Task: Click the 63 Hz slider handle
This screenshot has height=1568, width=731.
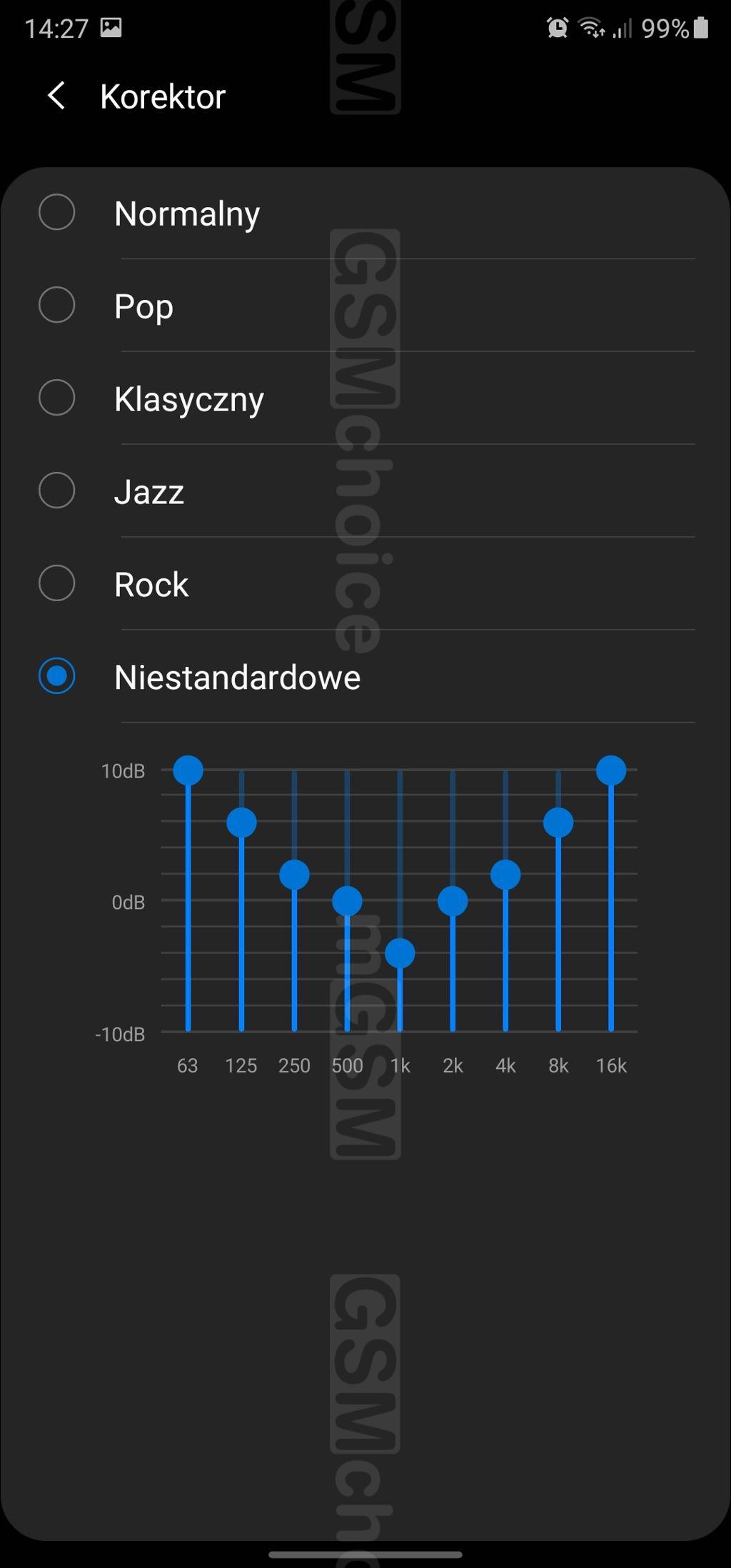Action: click(x=188, y=770)
